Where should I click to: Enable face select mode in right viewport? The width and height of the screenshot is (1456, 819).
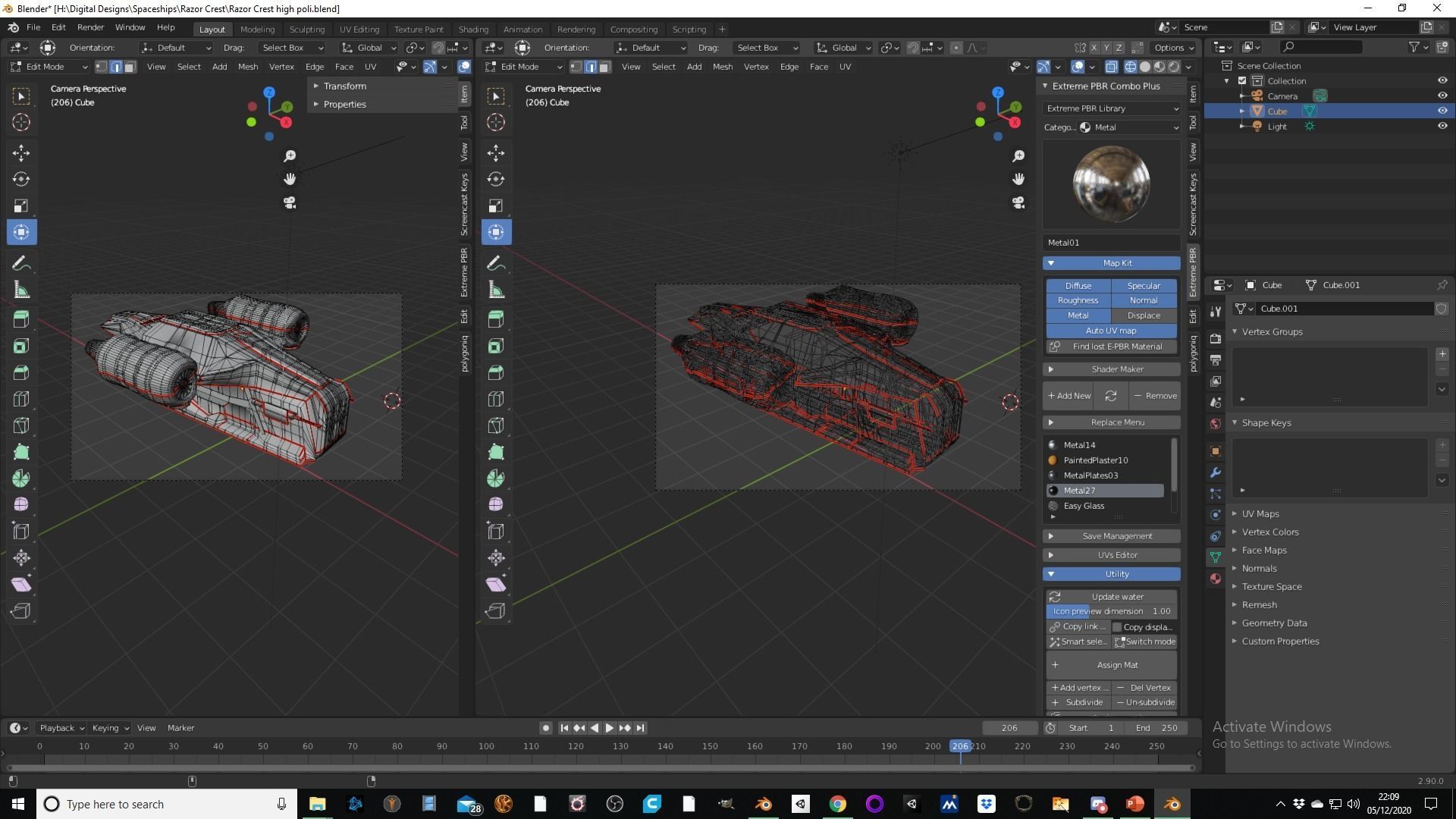point(604,67)
